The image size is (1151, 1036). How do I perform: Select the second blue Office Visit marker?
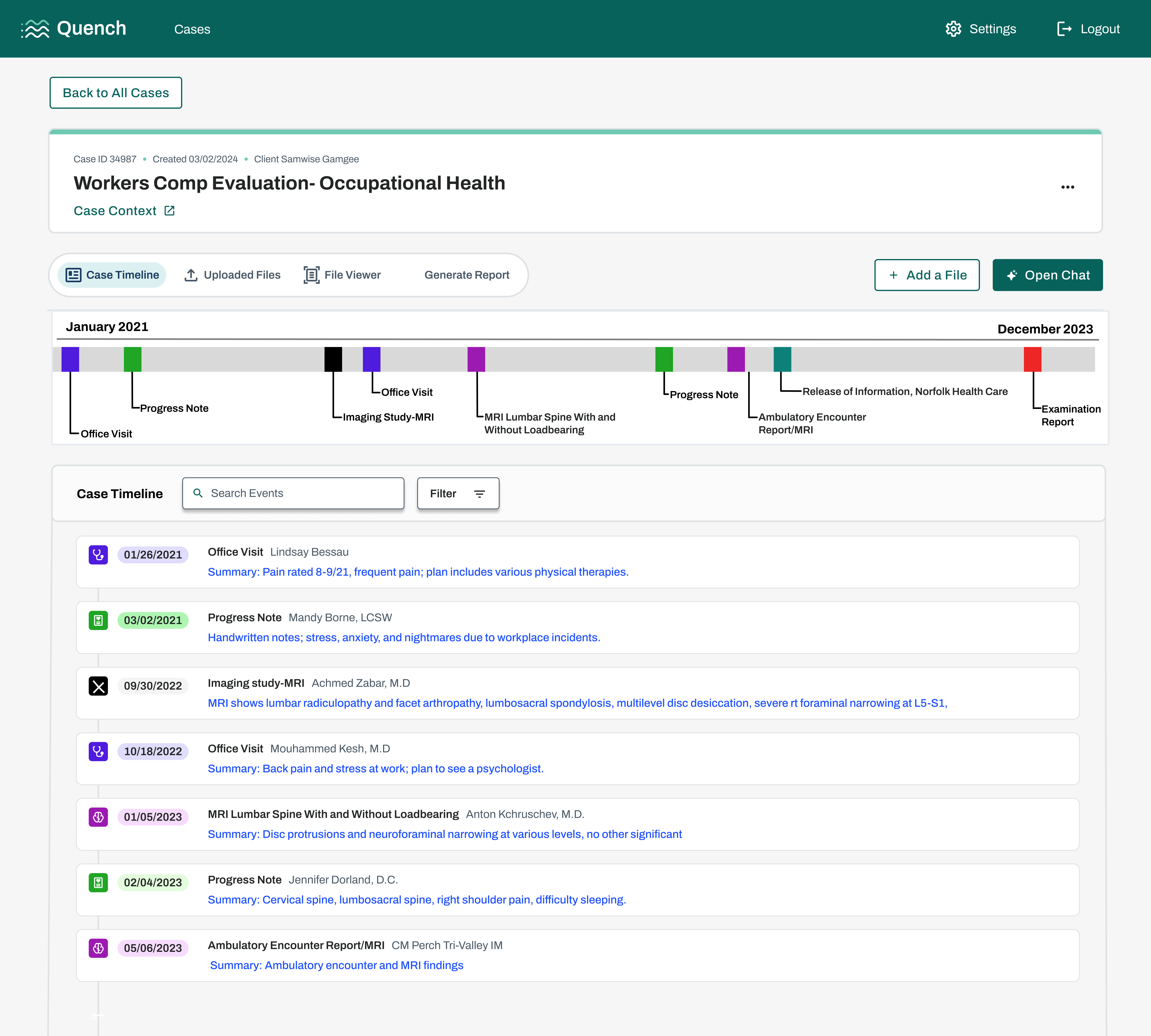371,359
